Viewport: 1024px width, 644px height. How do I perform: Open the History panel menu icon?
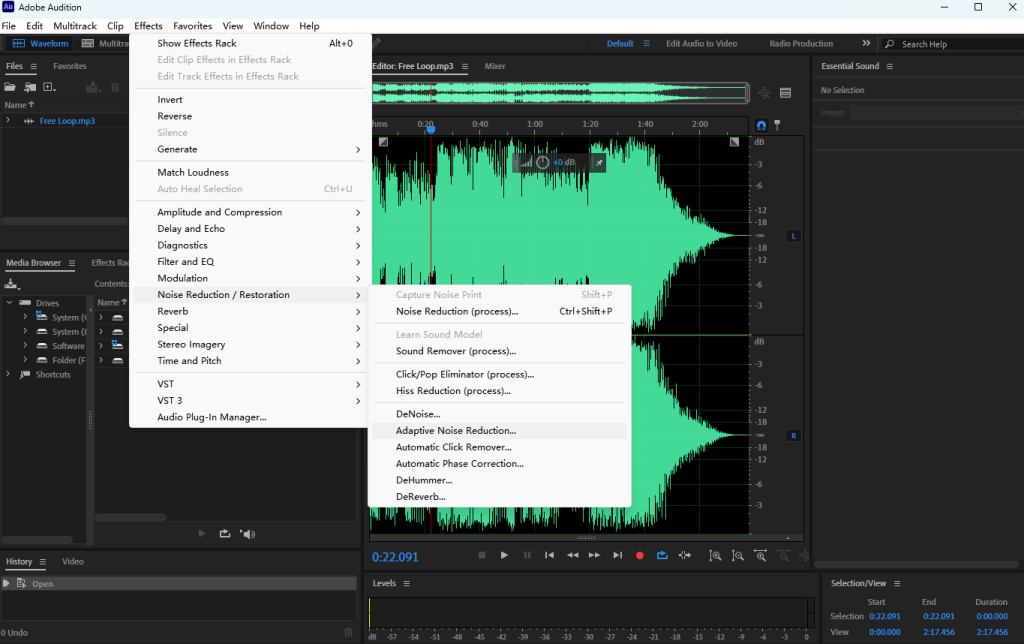click(x=42, y=562)
